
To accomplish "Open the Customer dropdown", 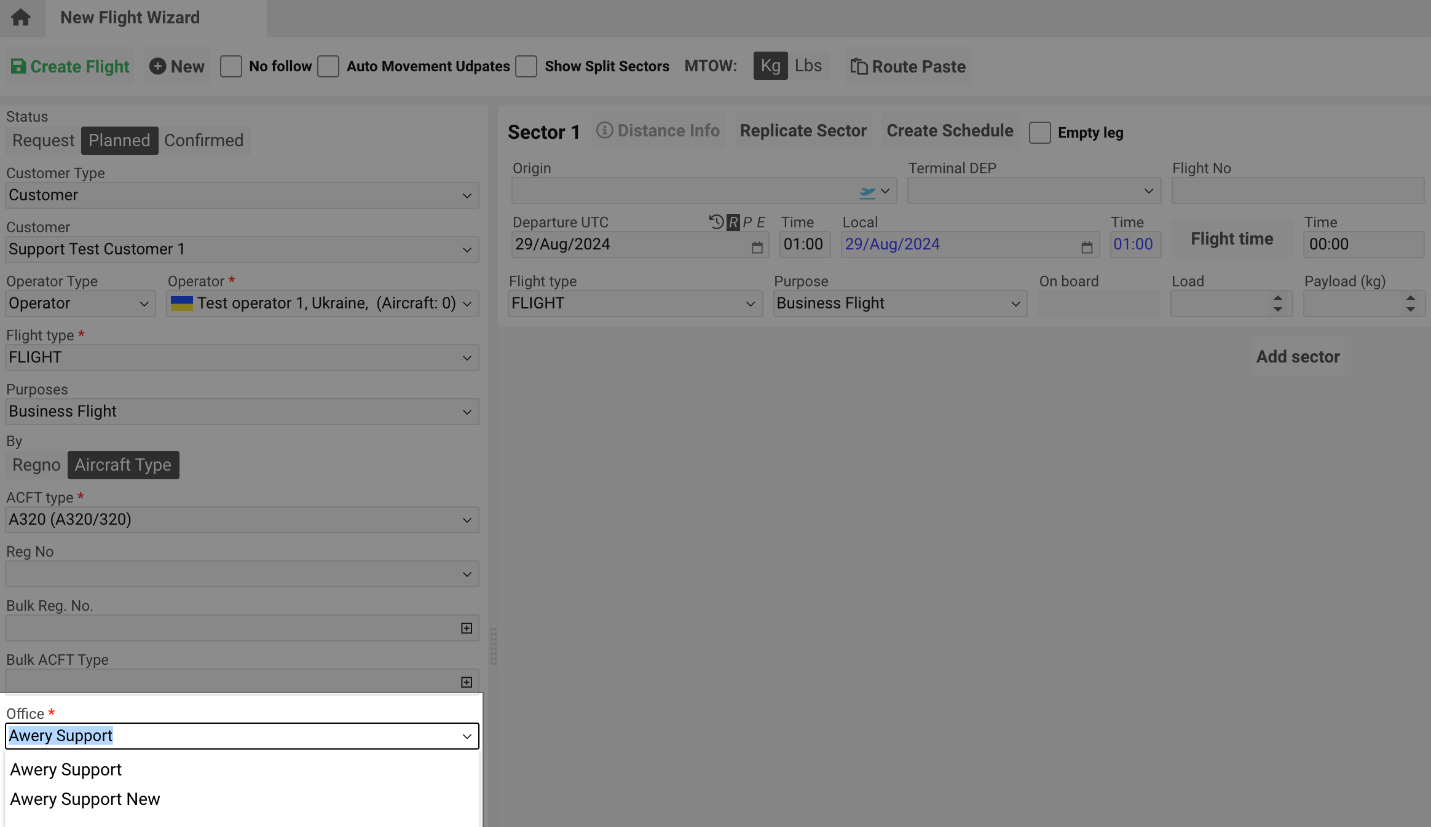I will 241,249.
